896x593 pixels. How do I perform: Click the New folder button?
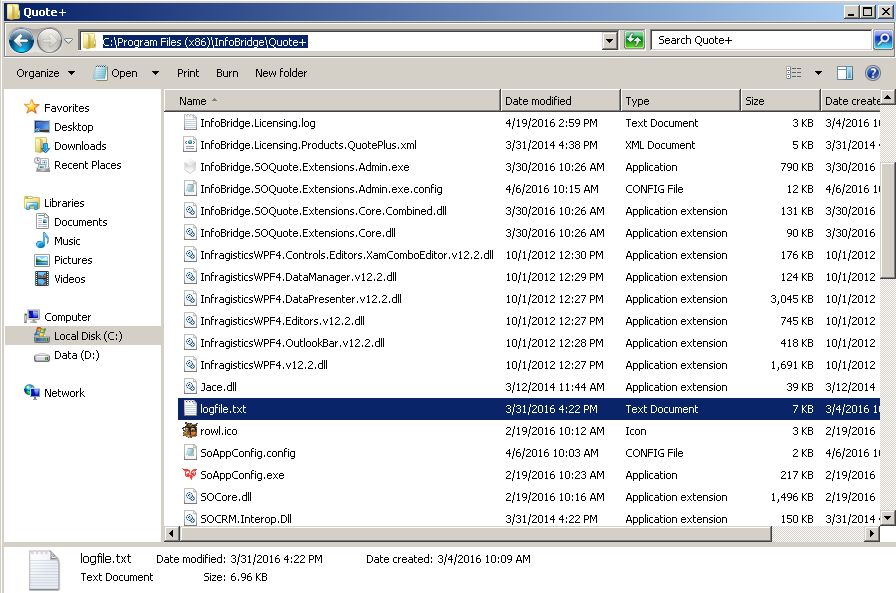pyautogui.click(x=281, y=73)
